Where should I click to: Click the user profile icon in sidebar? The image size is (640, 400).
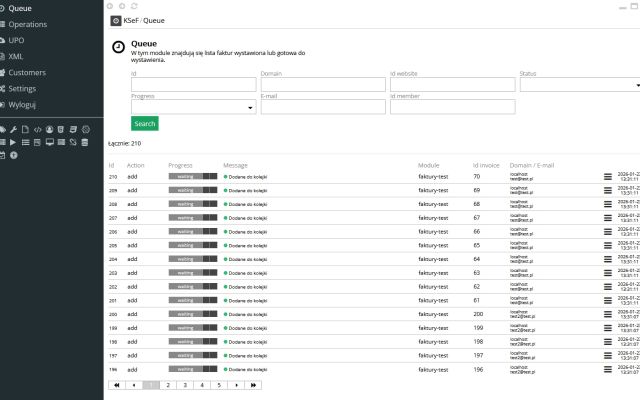tap(49, 130)
